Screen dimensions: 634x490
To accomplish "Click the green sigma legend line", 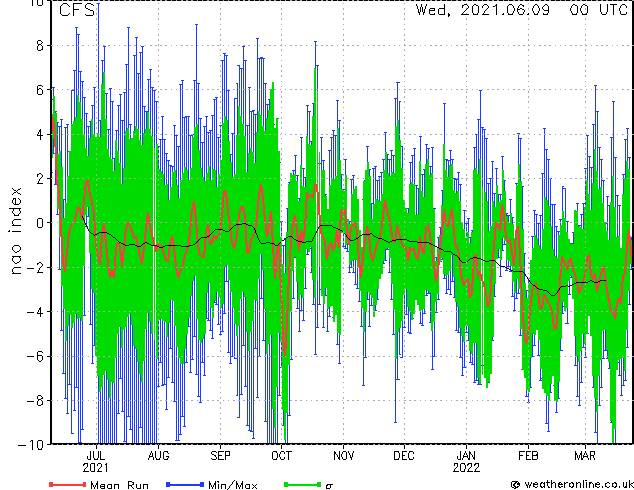I will pos(302,484).
